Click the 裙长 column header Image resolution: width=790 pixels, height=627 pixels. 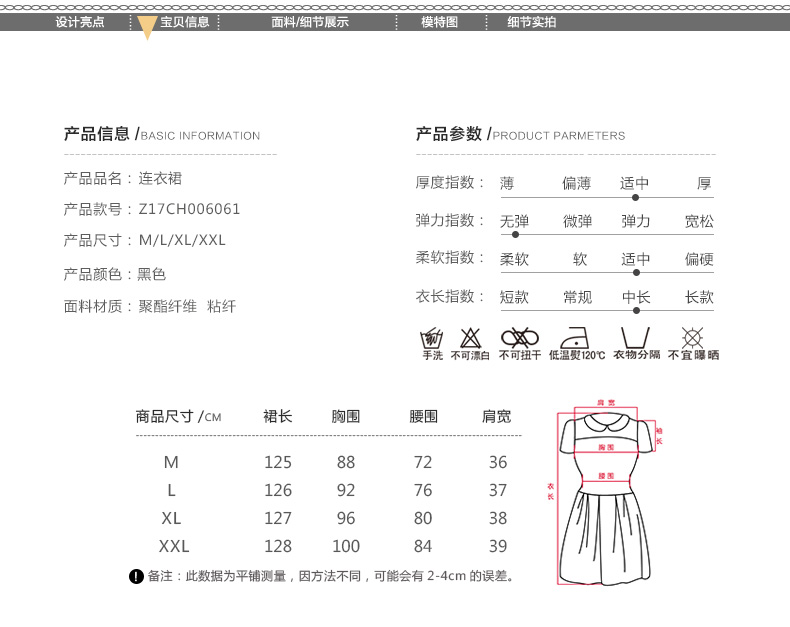[x=278, y=416]
